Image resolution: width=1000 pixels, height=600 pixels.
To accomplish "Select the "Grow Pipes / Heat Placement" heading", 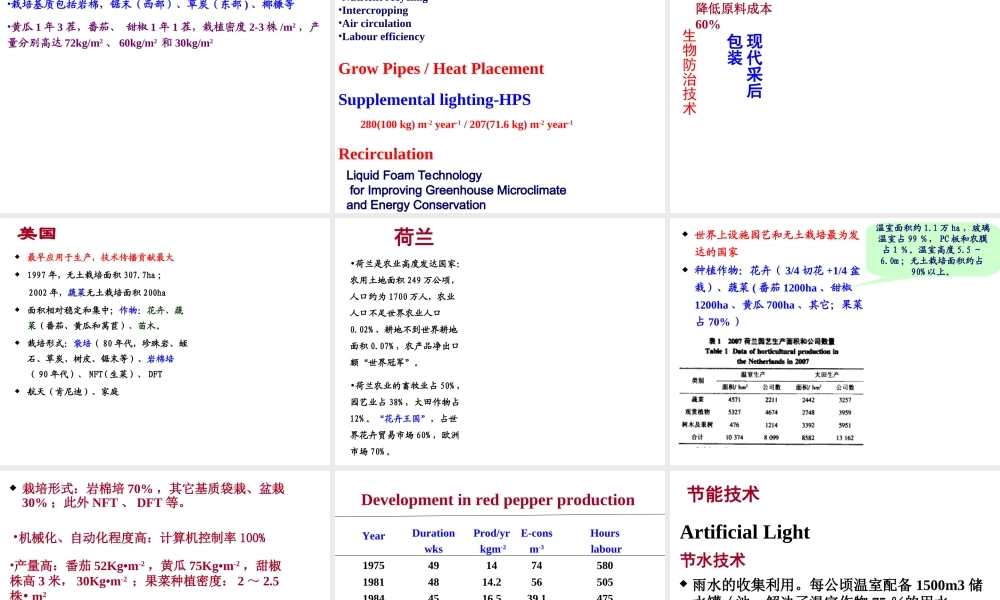I will [x=443, y=69].
